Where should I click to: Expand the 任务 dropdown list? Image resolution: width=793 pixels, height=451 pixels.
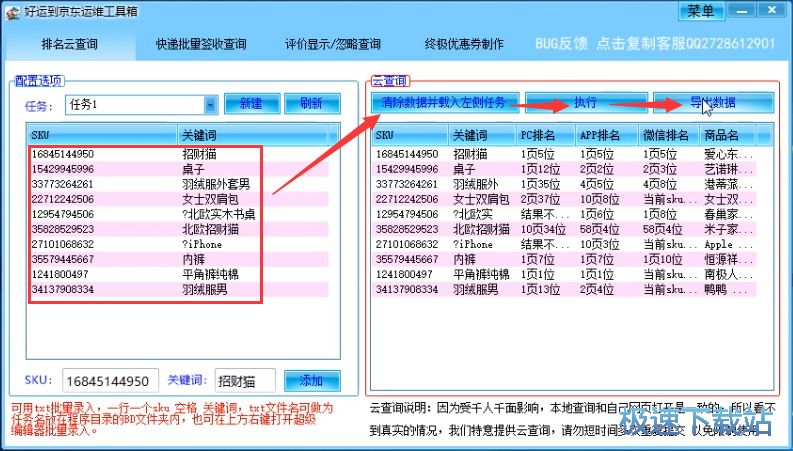[211, 104]
